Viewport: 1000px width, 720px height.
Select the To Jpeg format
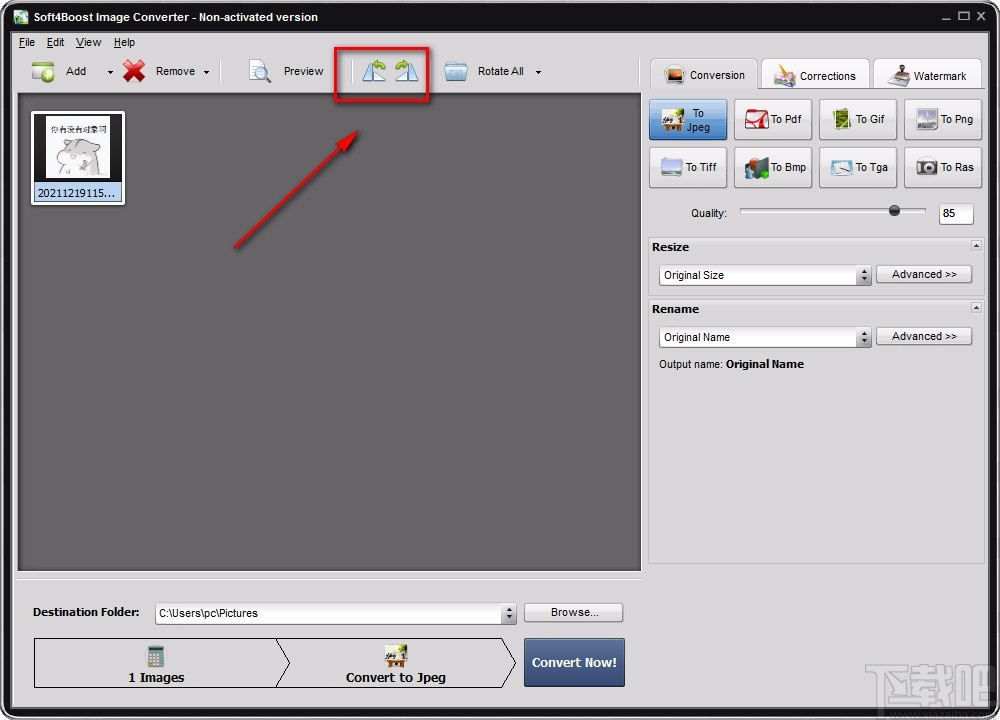pos(688,119)
